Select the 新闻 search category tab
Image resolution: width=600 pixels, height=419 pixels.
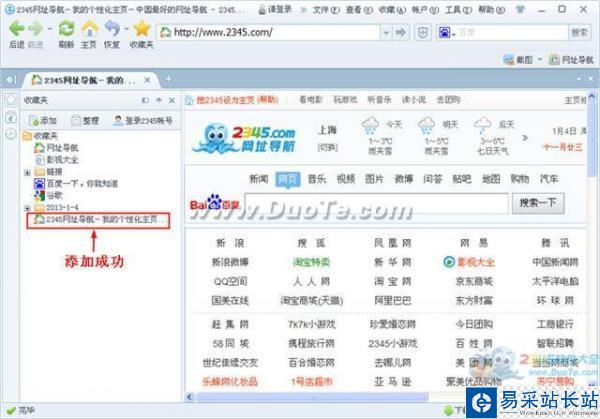coord(259,179)
